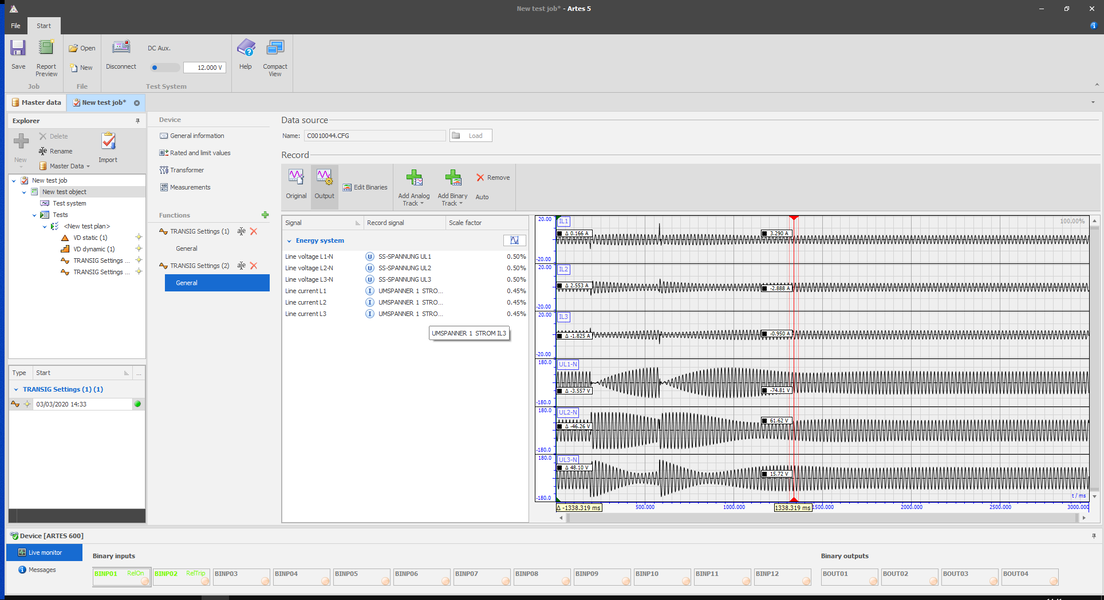
Task: Click the horizontal scrollbar under the waveform chart
Action: click(822, 518)
